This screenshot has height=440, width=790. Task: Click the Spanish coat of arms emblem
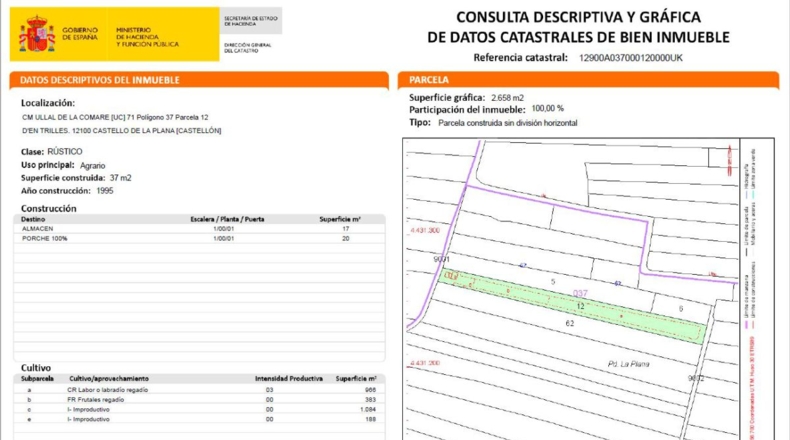tap(37, 34)
